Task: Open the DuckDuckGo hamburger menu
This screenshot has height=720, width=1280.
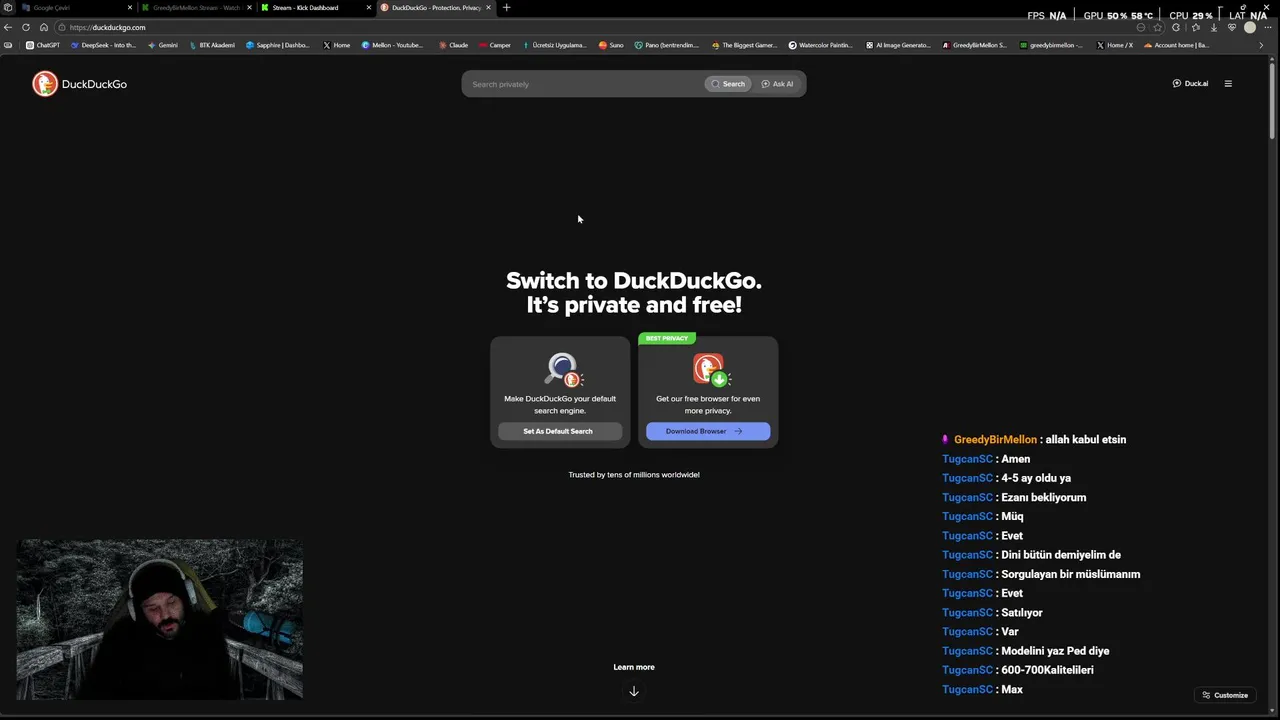Action: [1228, 84]
